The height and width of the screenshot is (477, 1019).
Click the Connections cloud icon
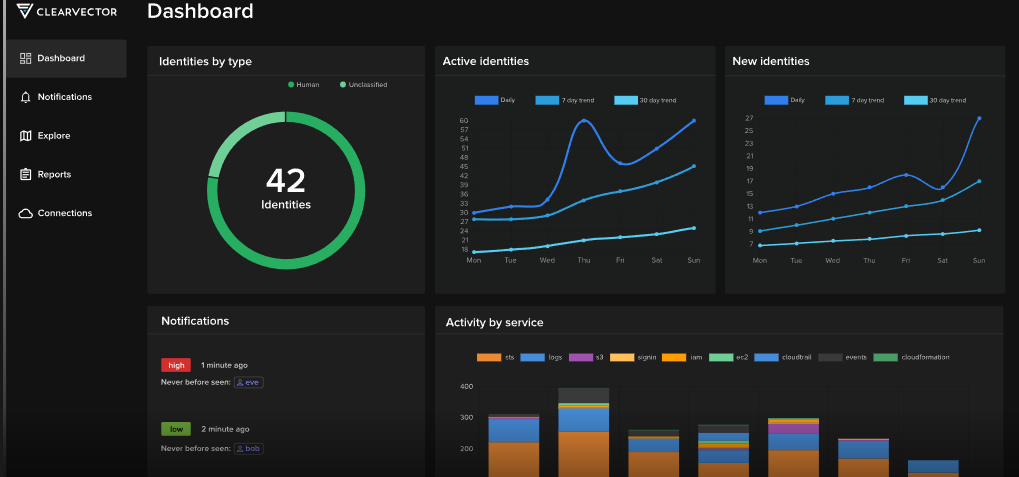(26, 214)
